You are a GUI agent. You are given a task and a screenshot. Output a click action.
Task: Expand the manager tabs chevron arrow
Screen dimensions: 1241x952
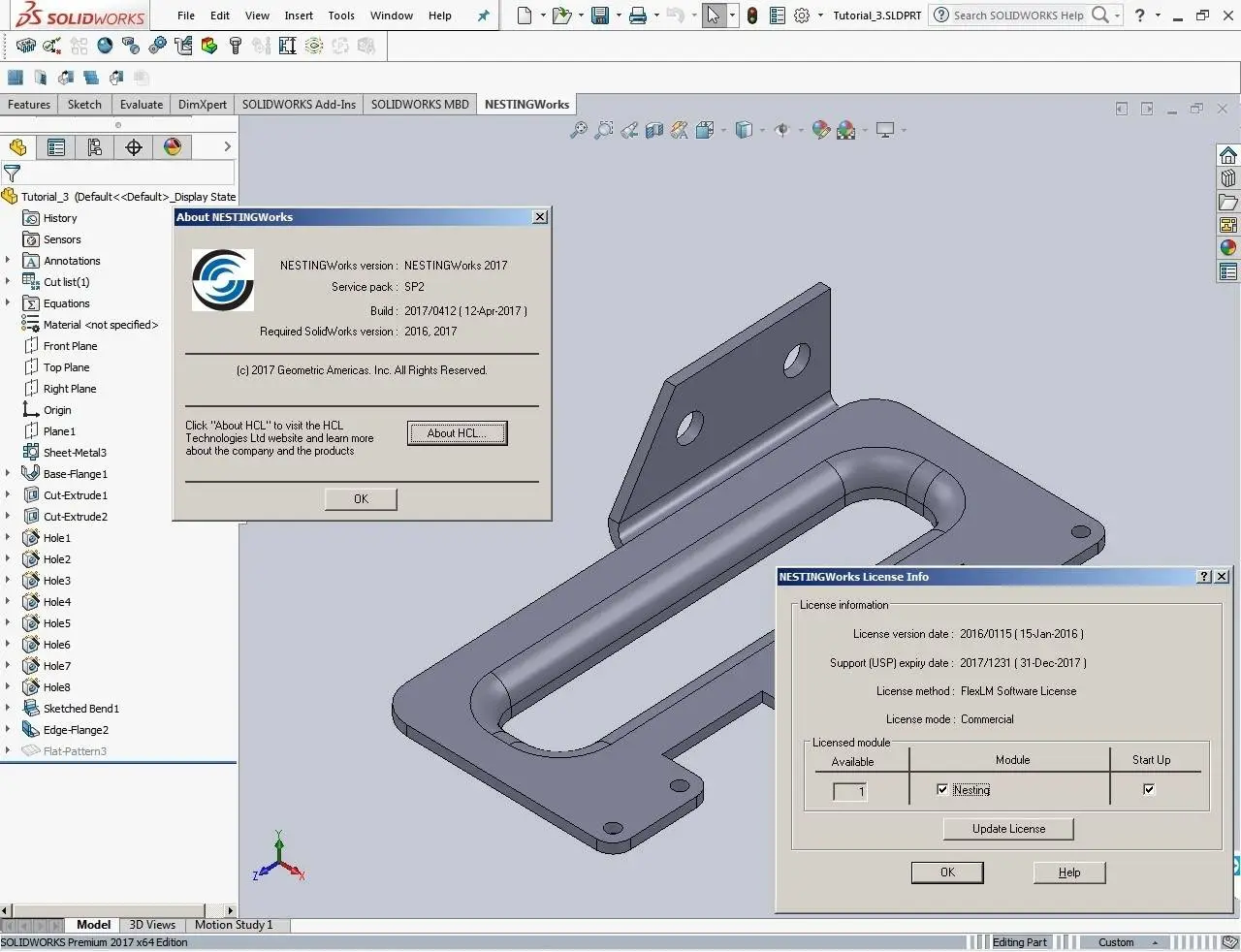(227, 146)
